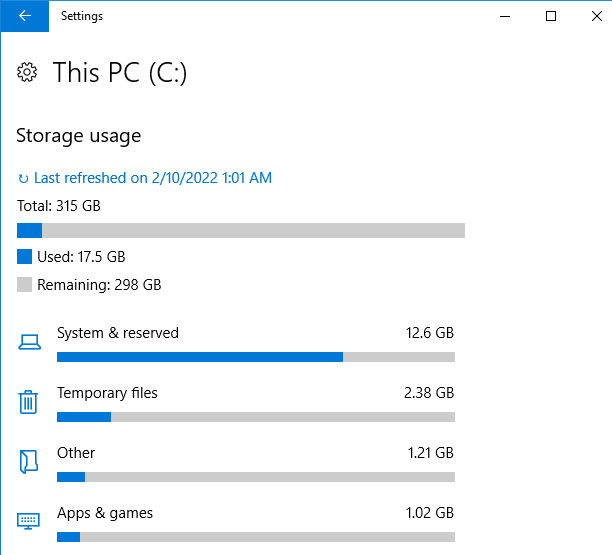Refresh storage via Last refreshed link
612x555 pixels.
tap(153, 178)
